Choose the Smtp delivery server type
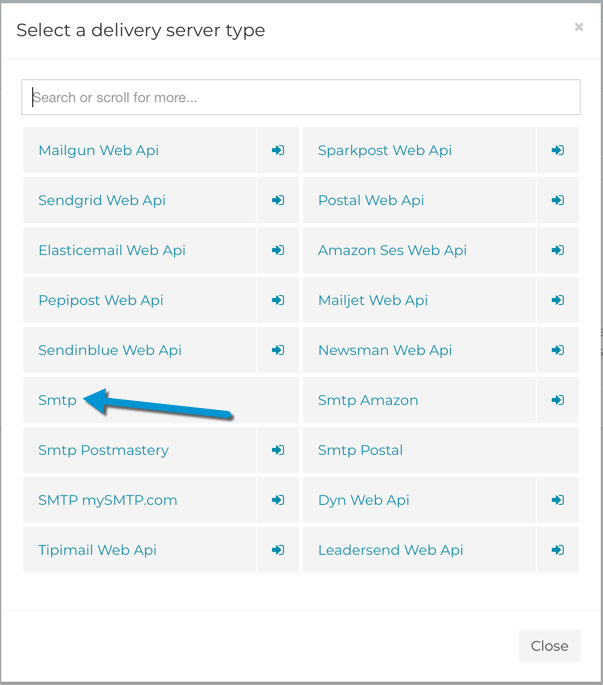 pyautogui.click(x=57, y=400)
